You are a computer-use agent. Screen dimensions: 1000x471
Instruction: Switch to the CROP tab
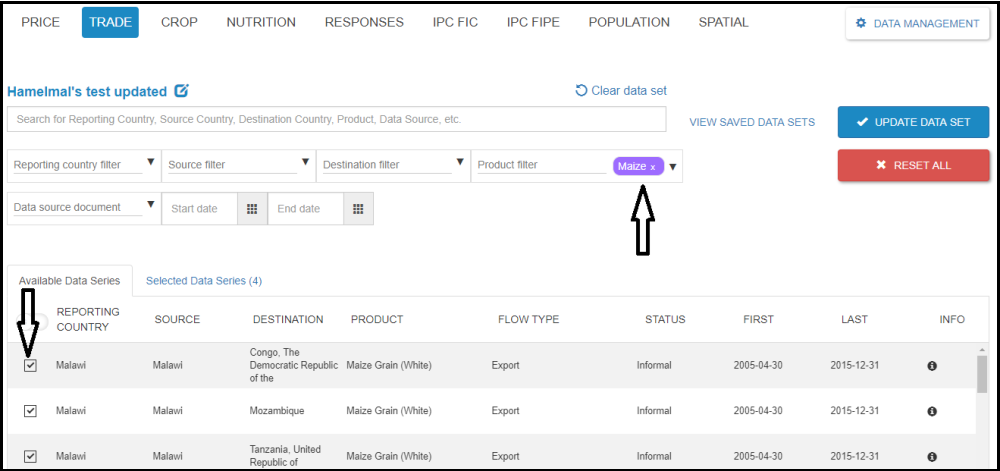pyautogui.click(x=179, y=22)
